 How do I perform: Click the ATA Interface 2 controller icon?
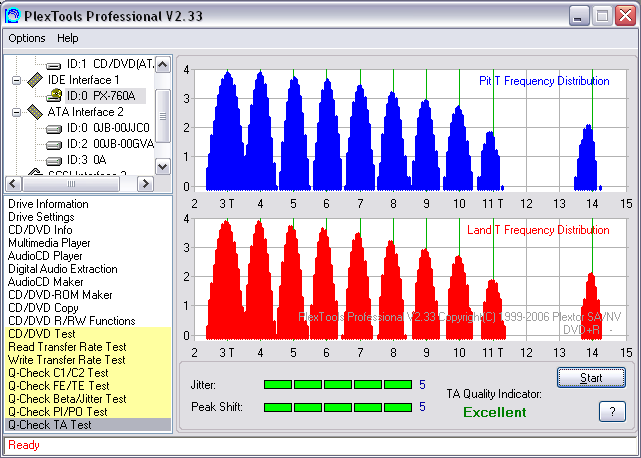(x=35, y=112)
